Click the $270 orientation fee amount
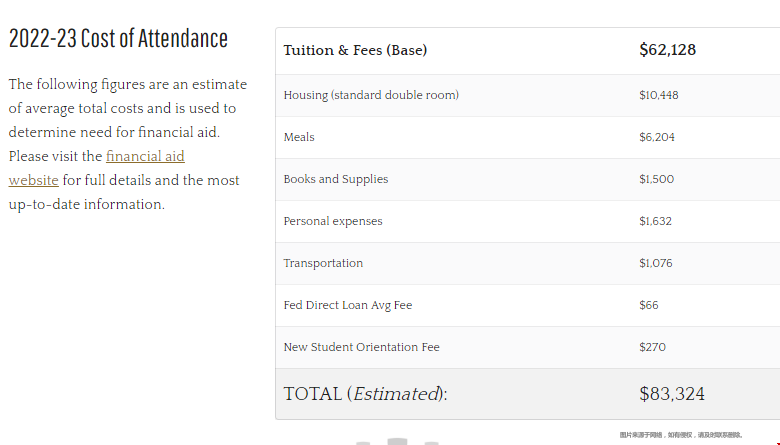 pos(652,347)
